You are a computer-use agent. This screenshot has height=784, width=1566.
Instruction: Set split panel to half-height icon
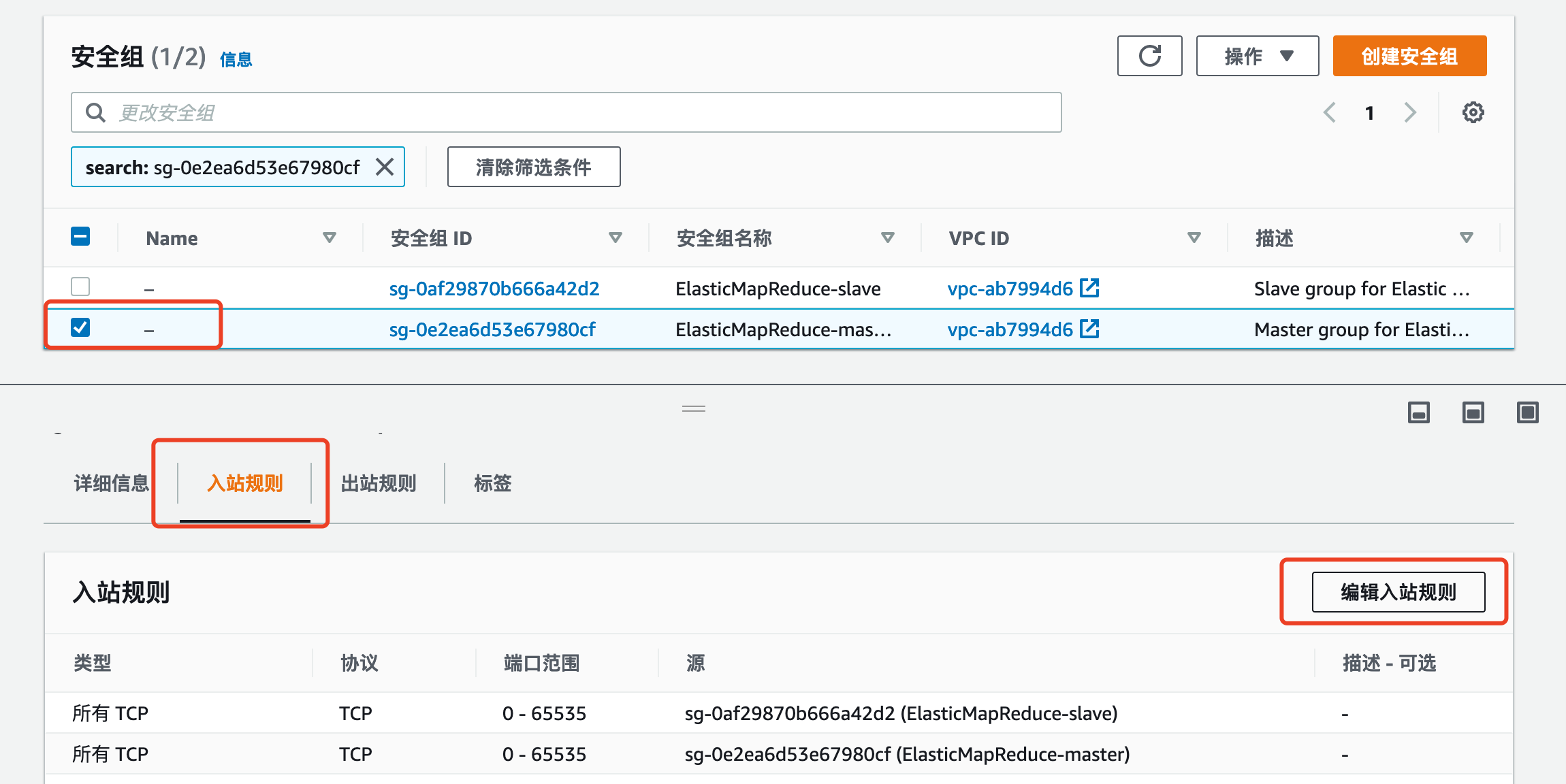tap(1473, 412)
